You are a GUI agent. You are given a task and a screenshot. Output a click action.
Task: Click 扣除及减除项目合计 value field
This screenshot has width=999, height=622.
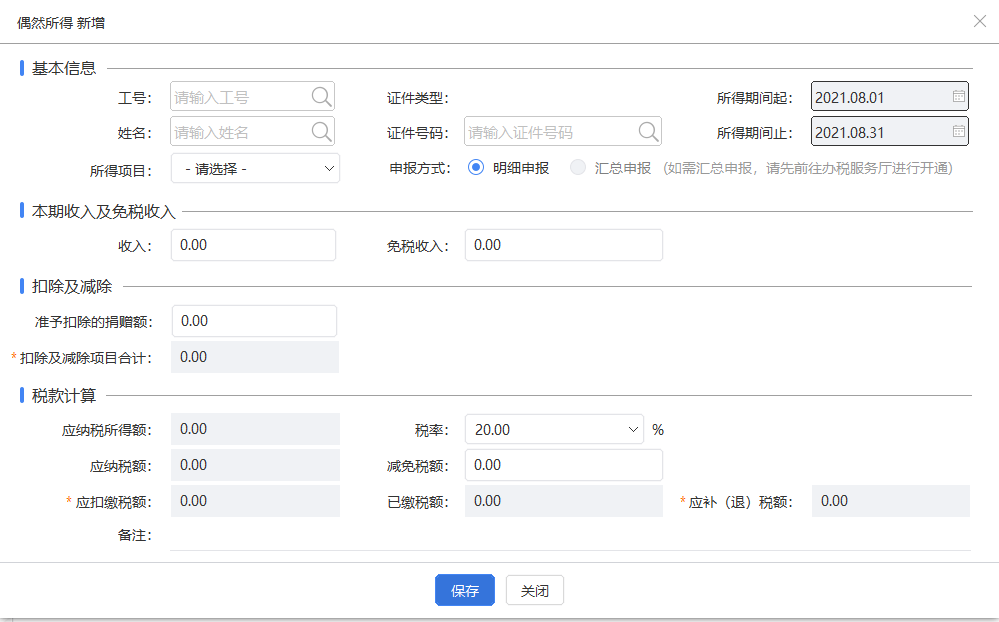255,357
